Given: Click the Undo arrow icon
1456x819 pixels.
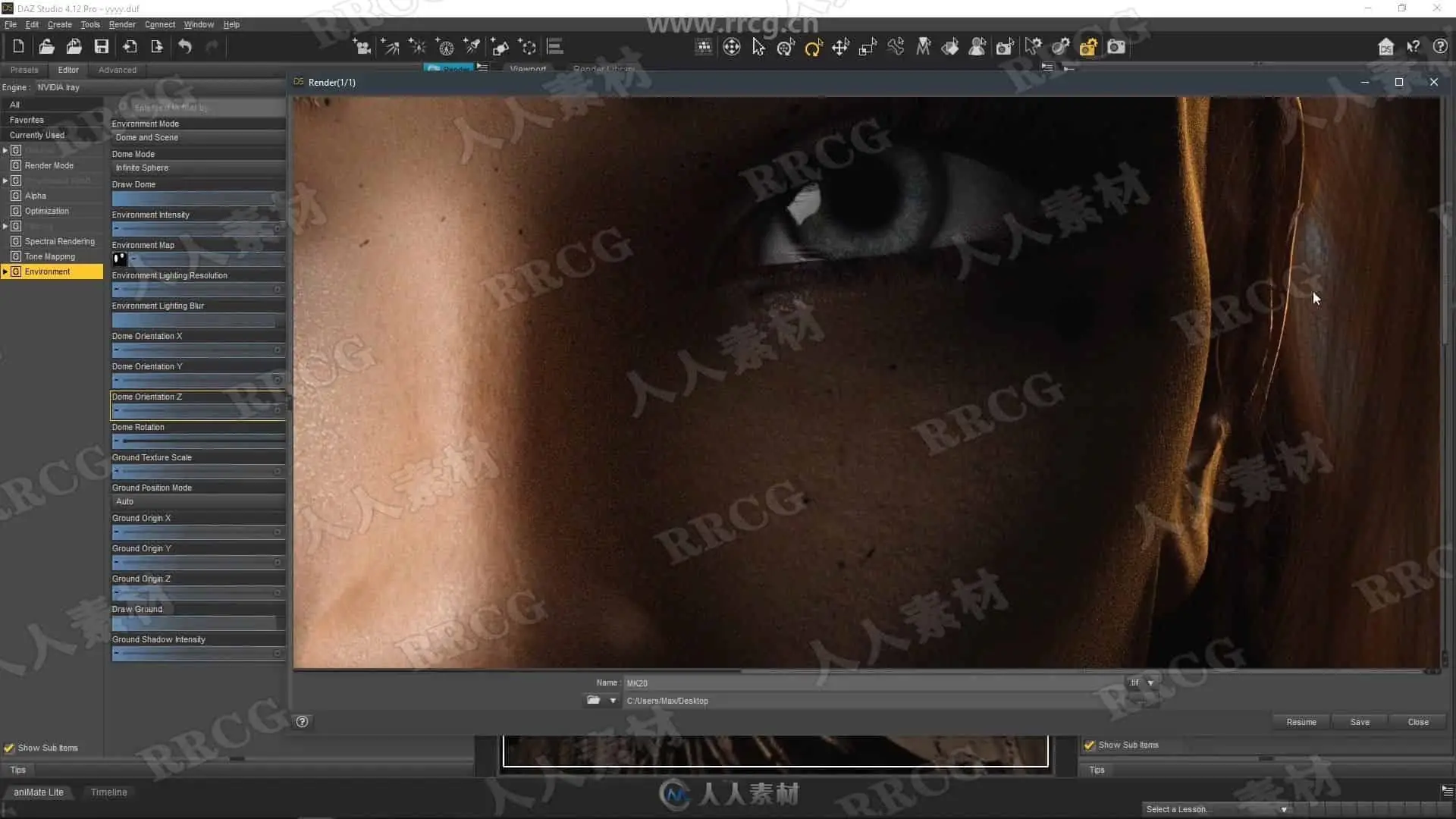Looking at the screenshot, I should 185,47.
